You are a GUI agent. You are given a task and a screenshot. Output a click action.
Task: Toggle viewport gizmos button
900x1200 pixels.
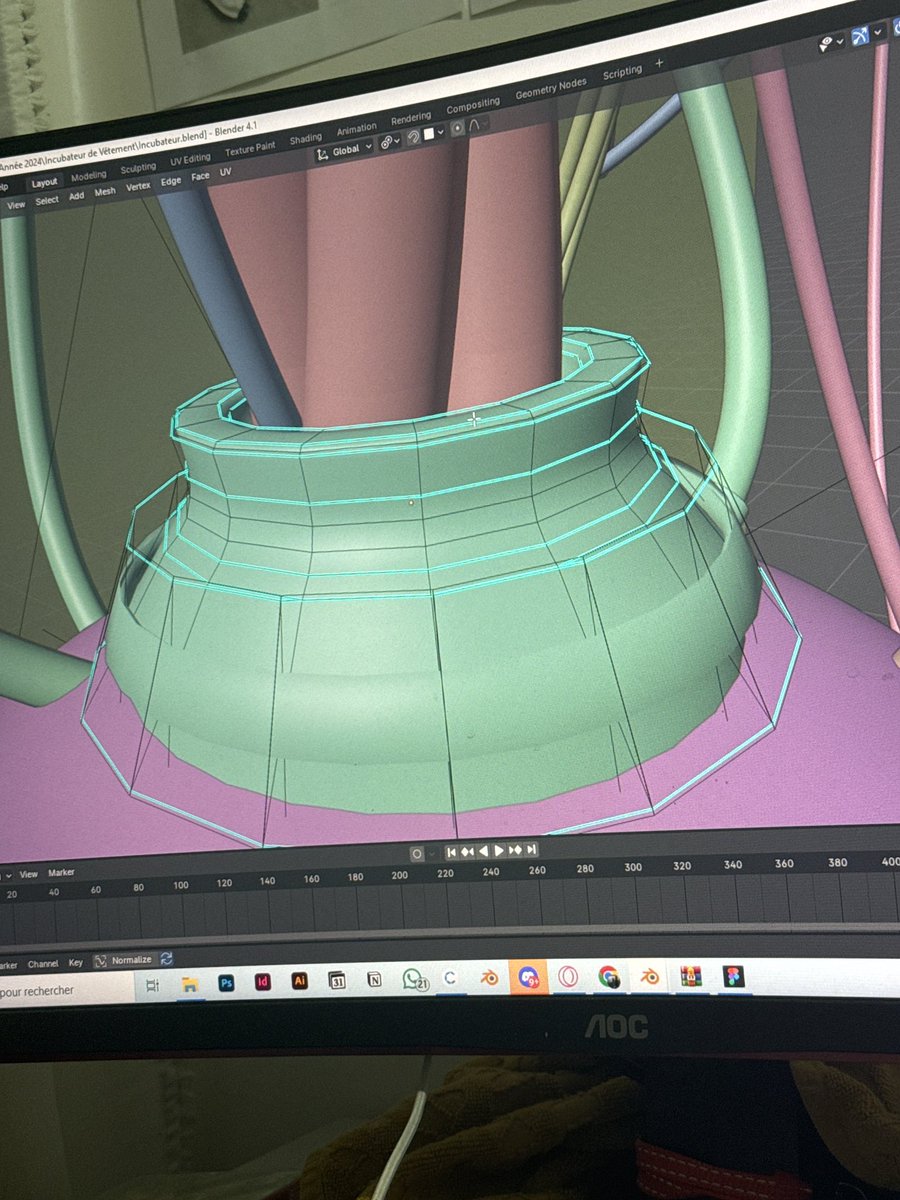click(x=859, y=37)
